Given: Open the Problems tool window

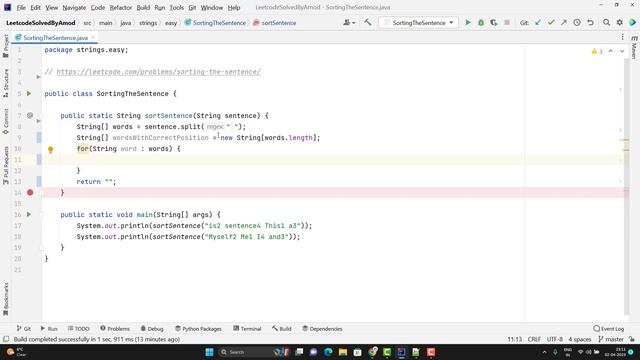Looking at the screenshot, I should pyautogui.click(x=115, y=329).
